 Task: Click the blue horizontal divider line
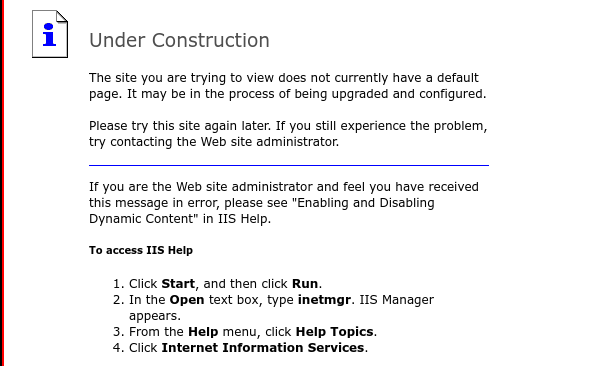coord(289,165)
